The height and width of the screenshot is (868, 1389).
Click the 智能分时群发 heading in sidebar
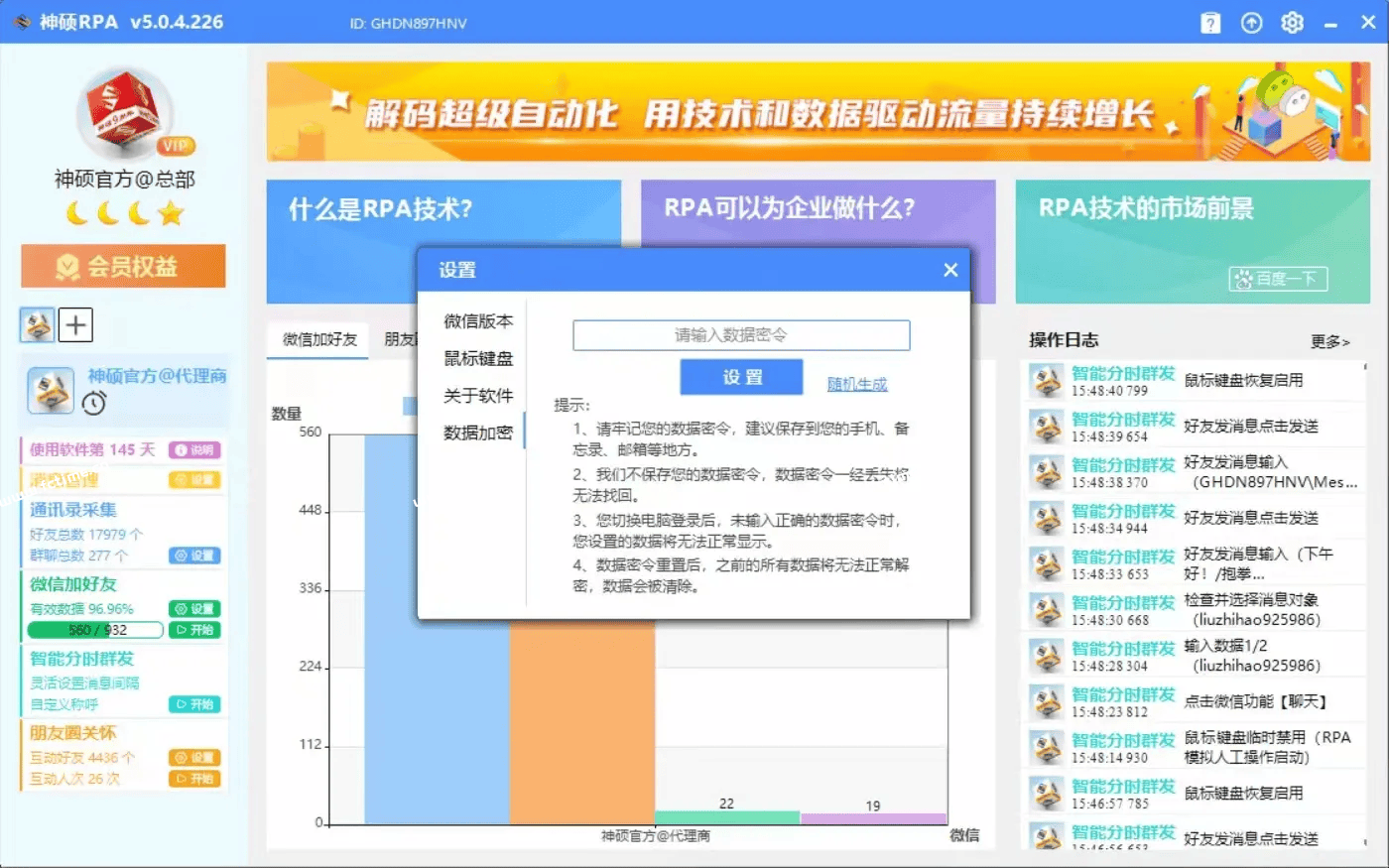[81, 659]
